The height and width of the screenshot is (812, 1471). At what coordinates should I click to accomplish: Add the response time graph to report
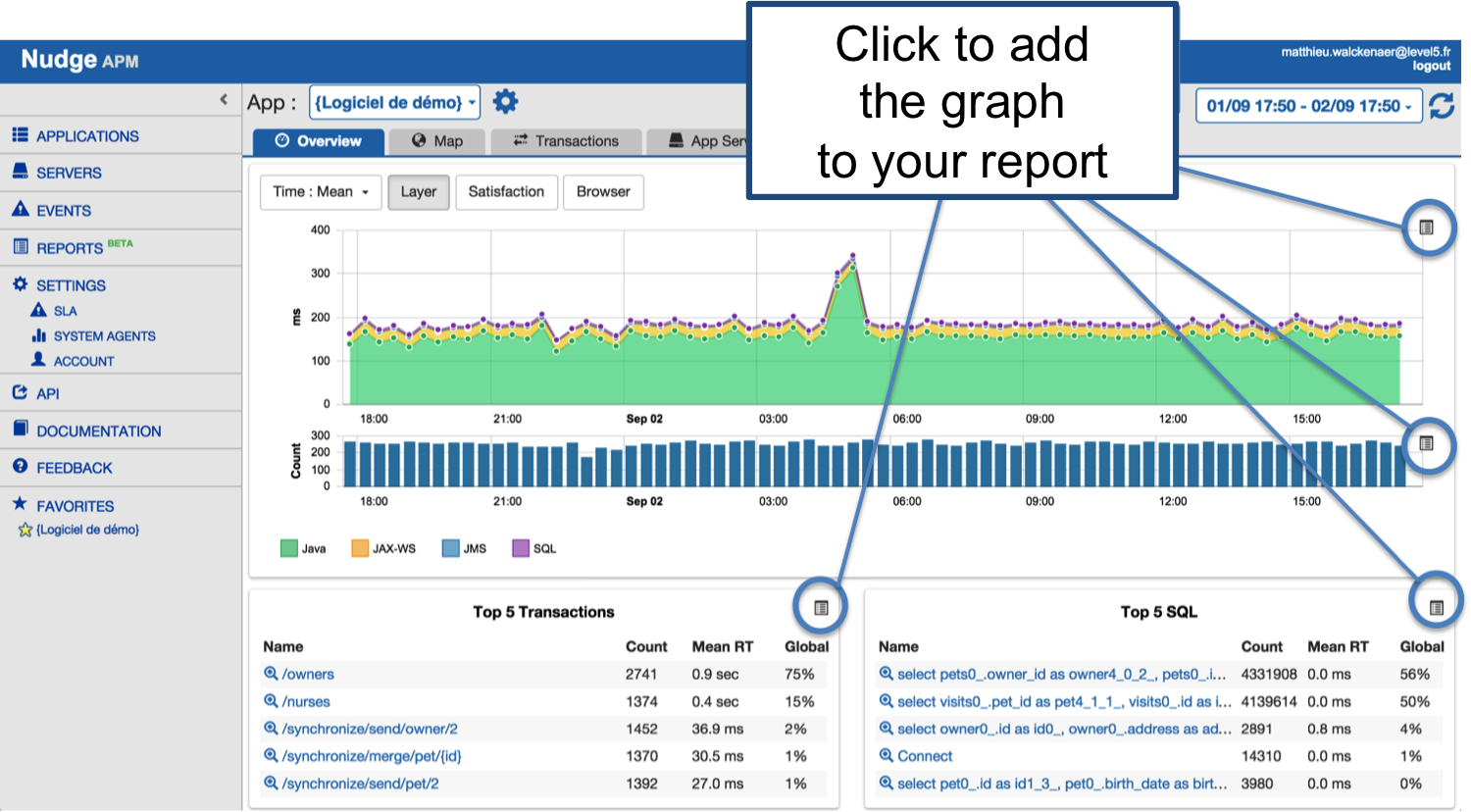coord(1426,228)
